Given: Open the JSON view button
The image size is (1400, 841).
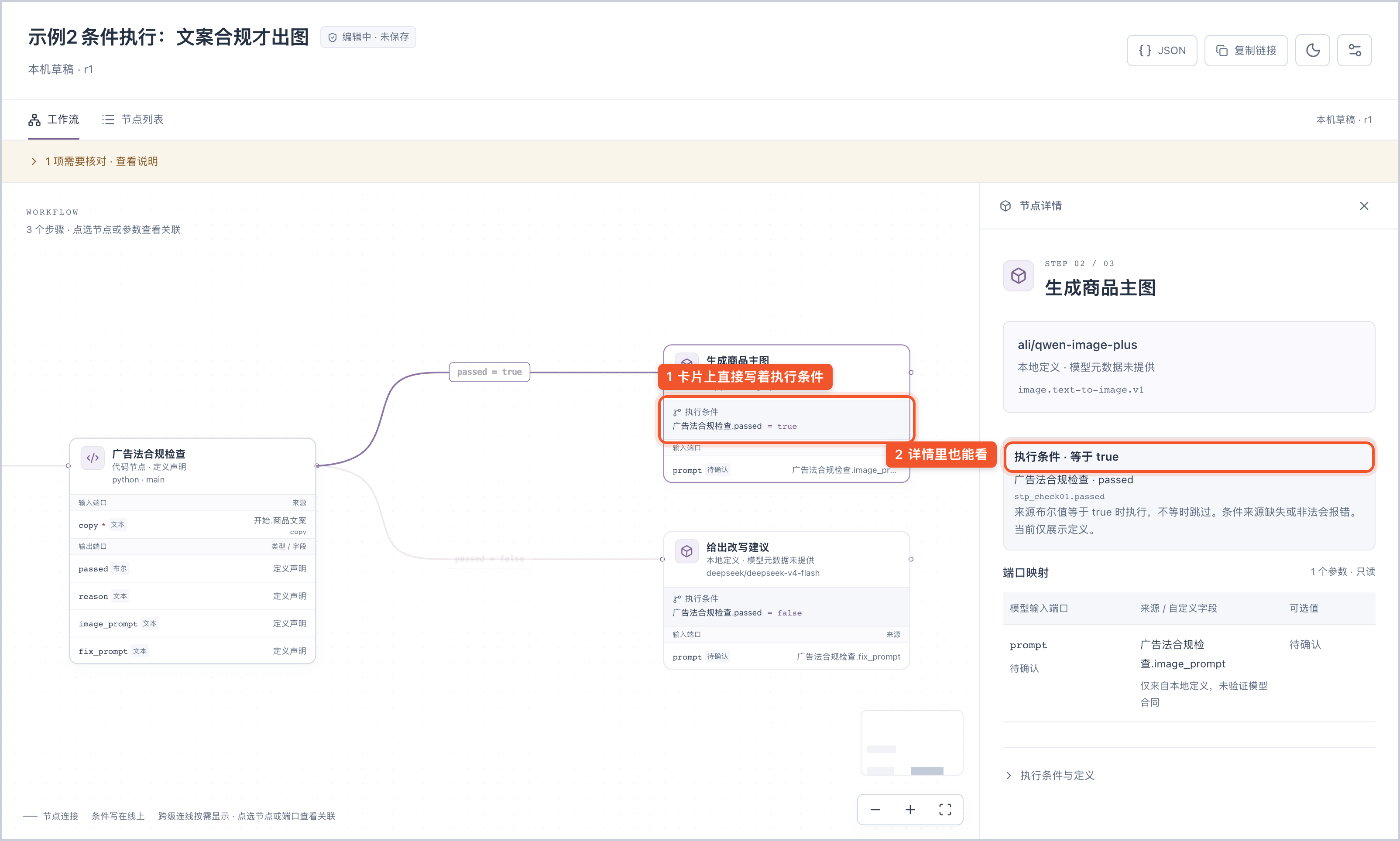Looking at the screenshot, I should tap(1161, 51).
